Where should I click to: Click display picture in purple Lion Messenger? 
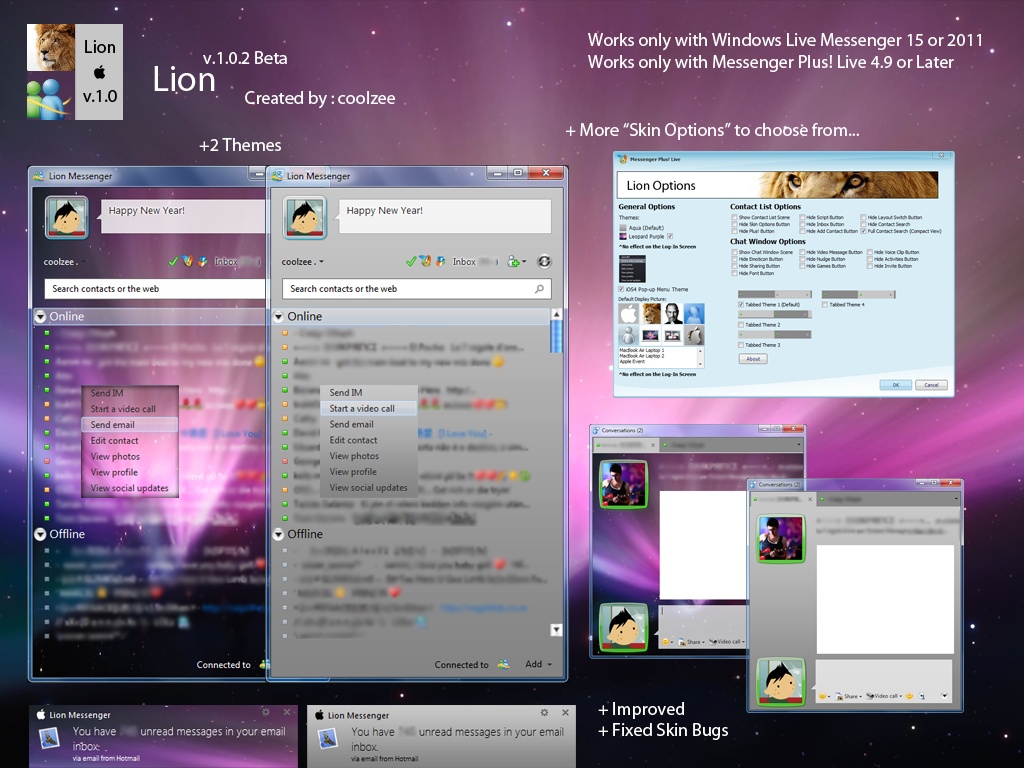point(67,217)
